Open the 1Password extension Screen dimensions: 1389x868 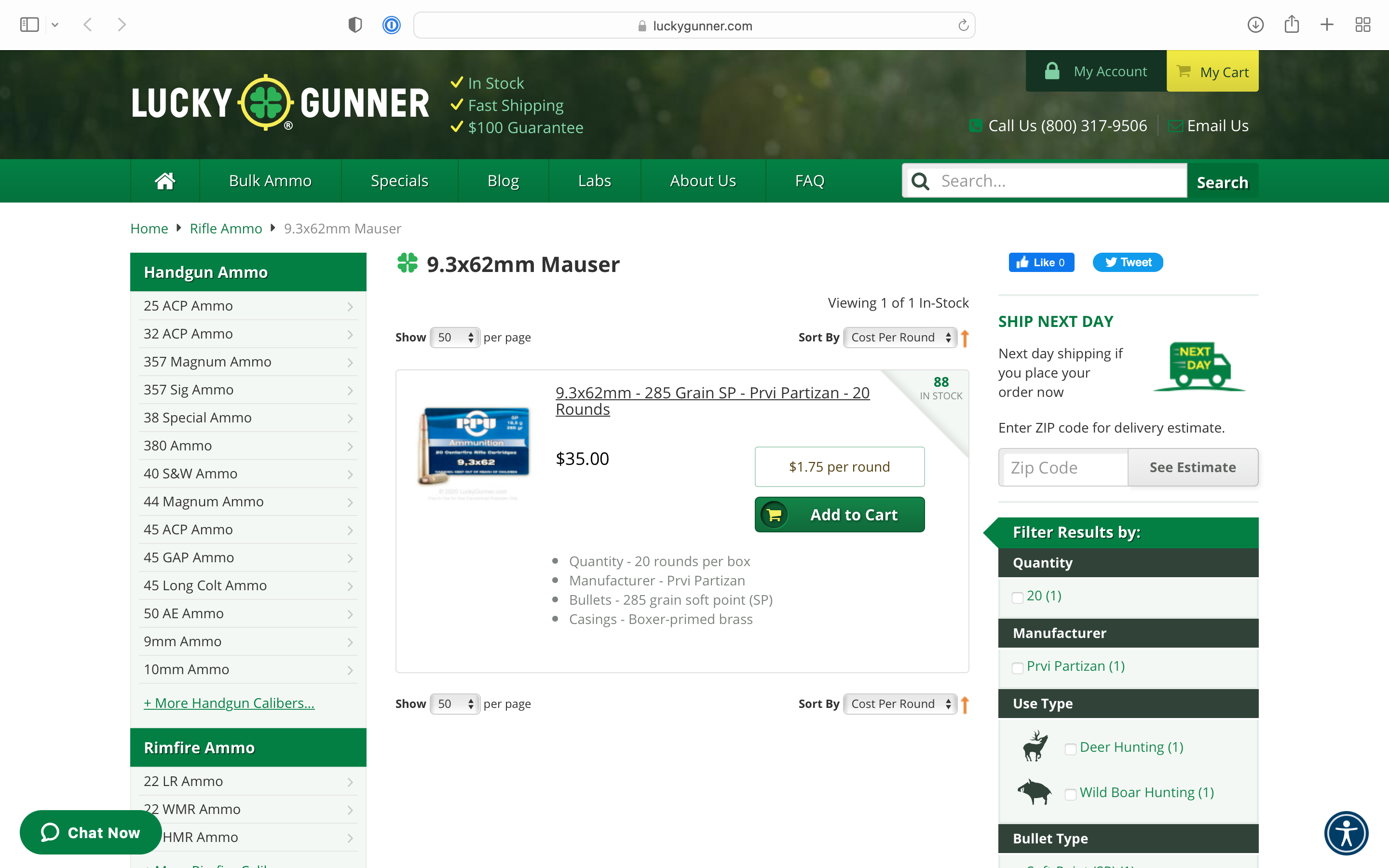pos(392,25)
